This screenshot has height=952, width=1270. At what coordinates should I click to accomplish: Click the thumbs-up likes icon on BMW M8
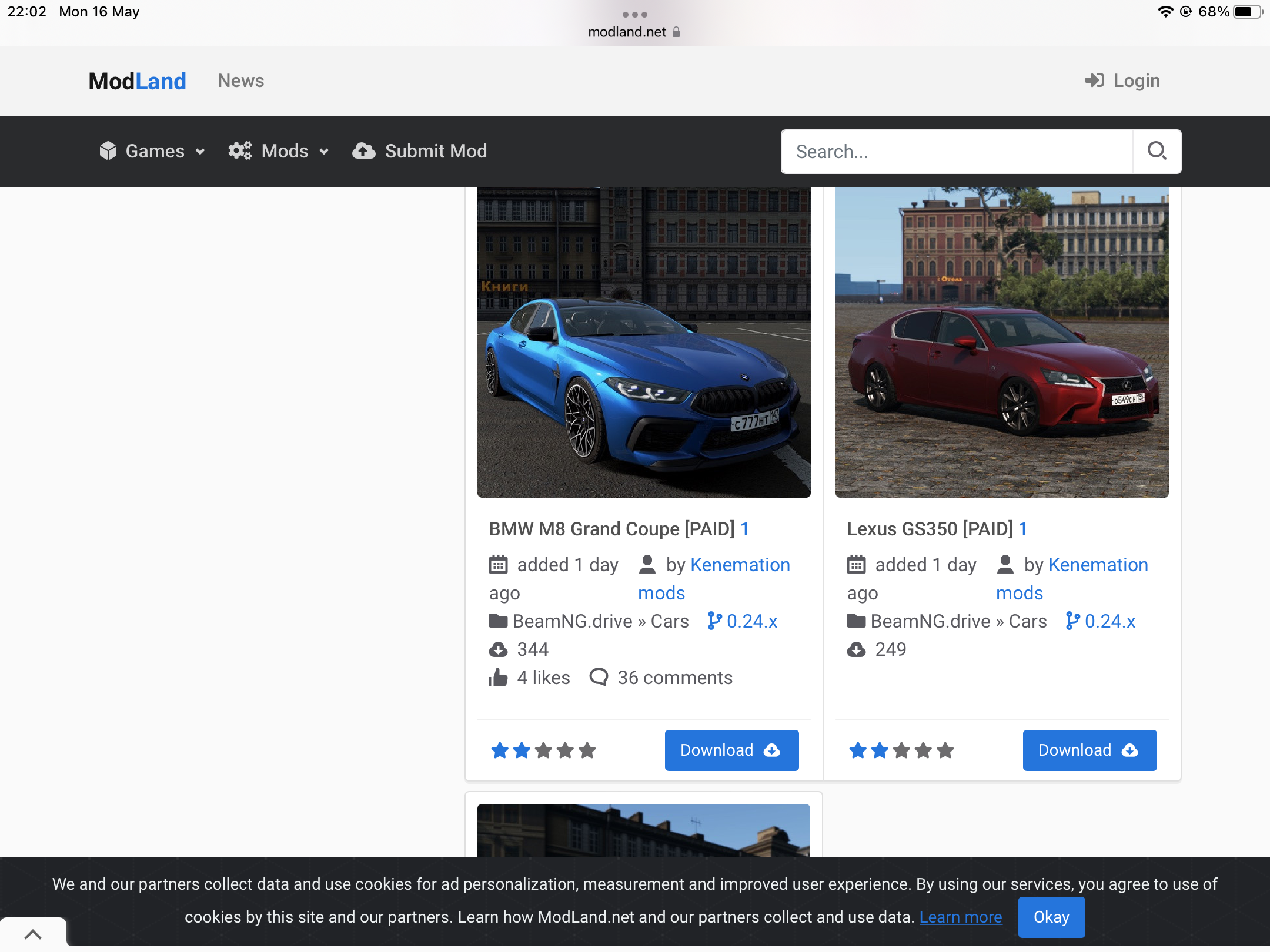pyautogui.click(x=498, y=678)
